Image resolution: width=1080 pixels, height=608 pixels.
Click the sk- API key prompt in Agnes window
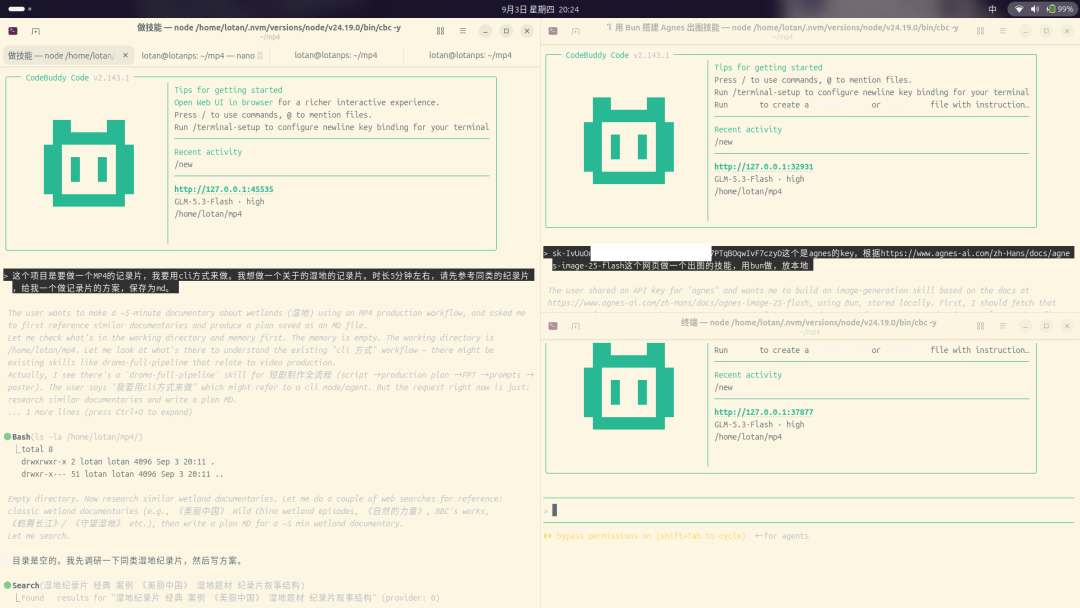807,259
